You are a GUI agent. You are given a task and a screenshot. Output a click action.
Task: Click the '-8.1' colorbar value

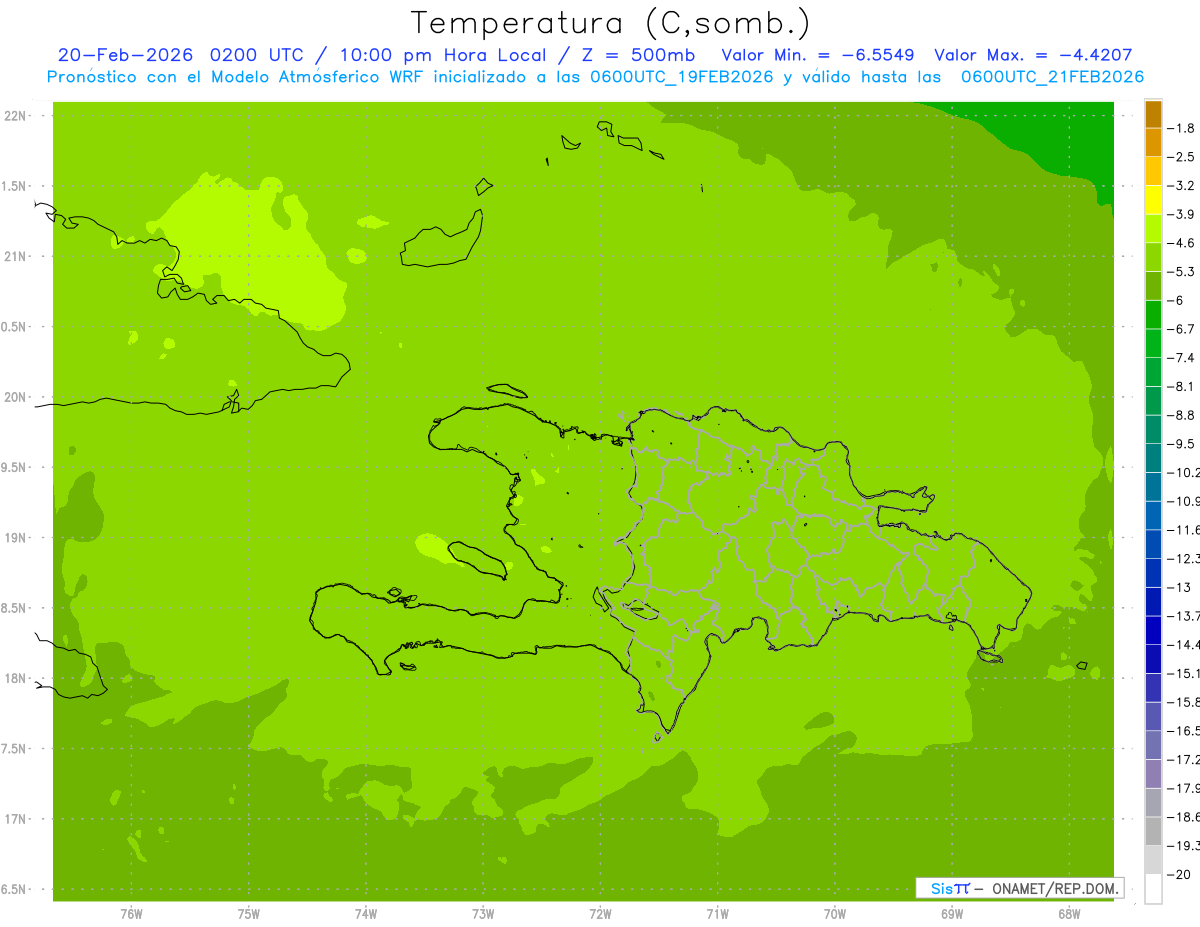click(x=1182, y=386)
